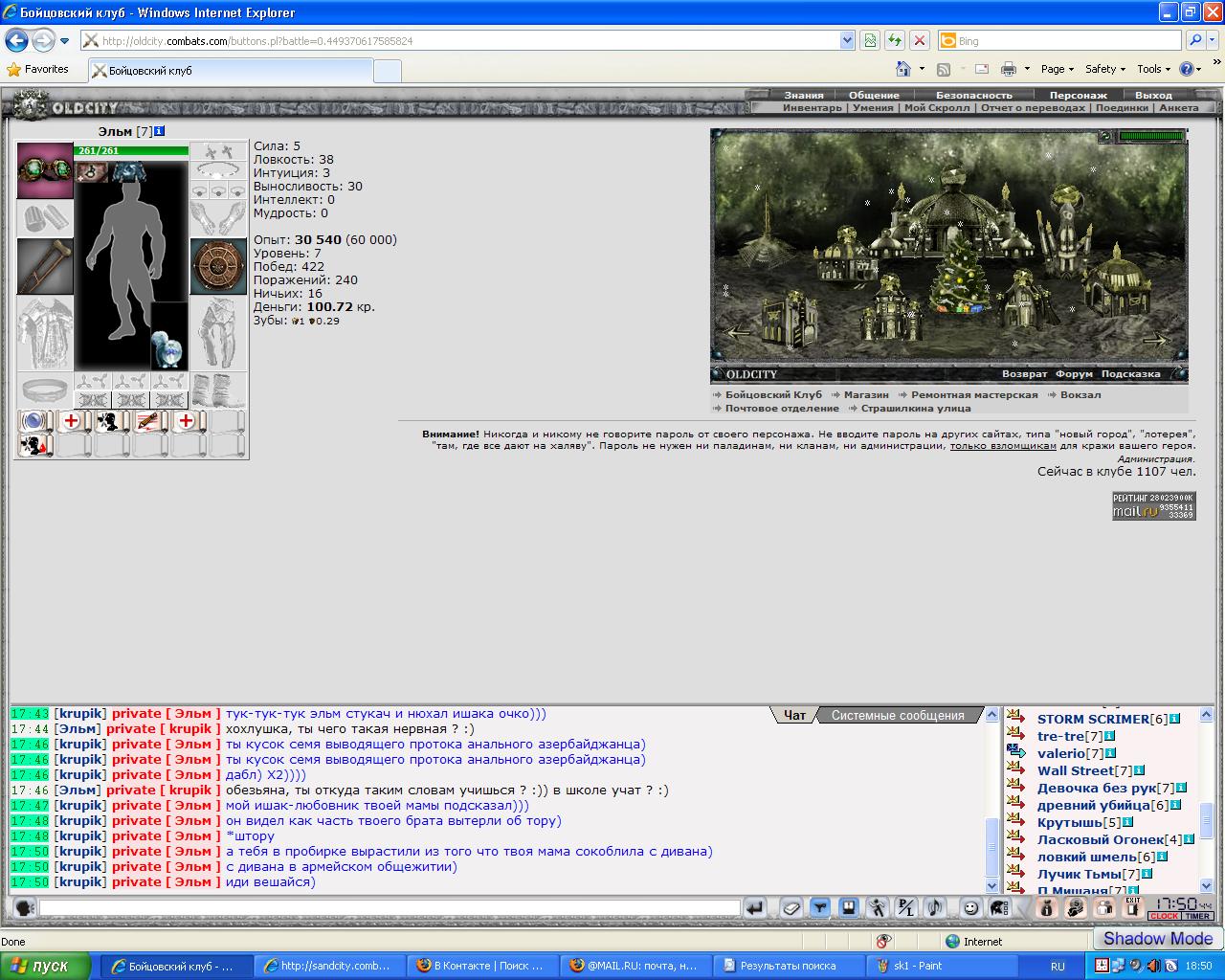Click the left arrow on the city map
The image size is (1225, 980).
click(x=739, y=333)
